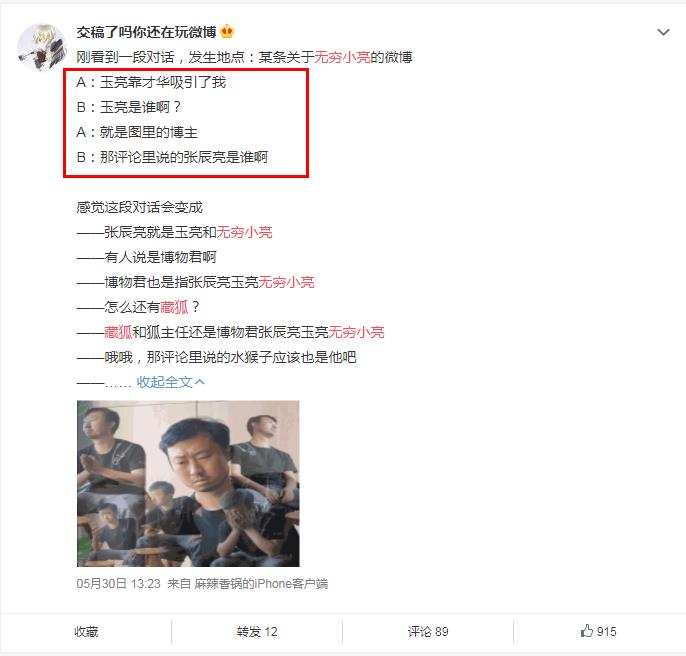Open 藏狐 link in 怎么还有藏狐 line
Image resolution: width=686 pixels, height=656 pixels.
tap(174, 307)
